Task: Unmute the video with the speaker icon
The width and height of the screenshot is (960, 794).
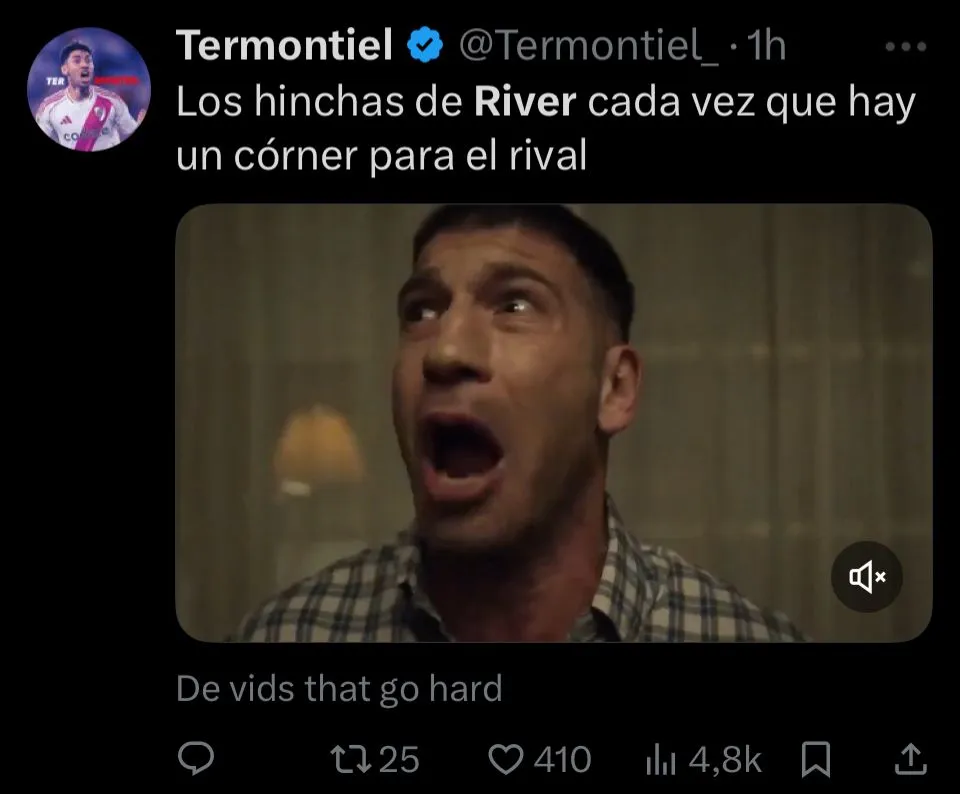Action: click(866, 577)
